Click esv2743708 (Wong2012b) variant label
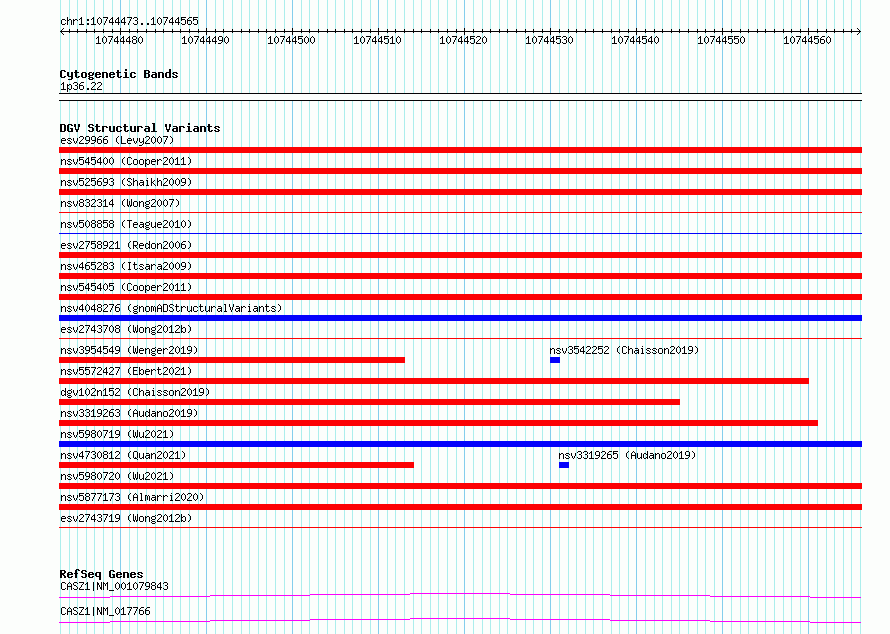890x634 pixels. pyautogui.click(x=126, y=329)
